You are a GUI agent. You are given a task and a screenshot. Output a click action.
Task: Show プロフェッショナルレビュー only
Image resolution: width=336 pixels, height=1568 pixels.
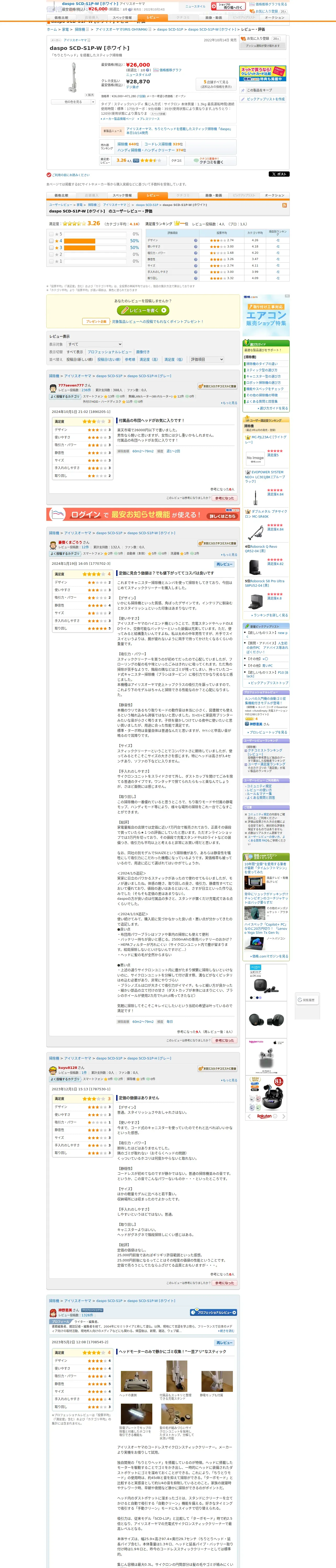coord(109,352)
